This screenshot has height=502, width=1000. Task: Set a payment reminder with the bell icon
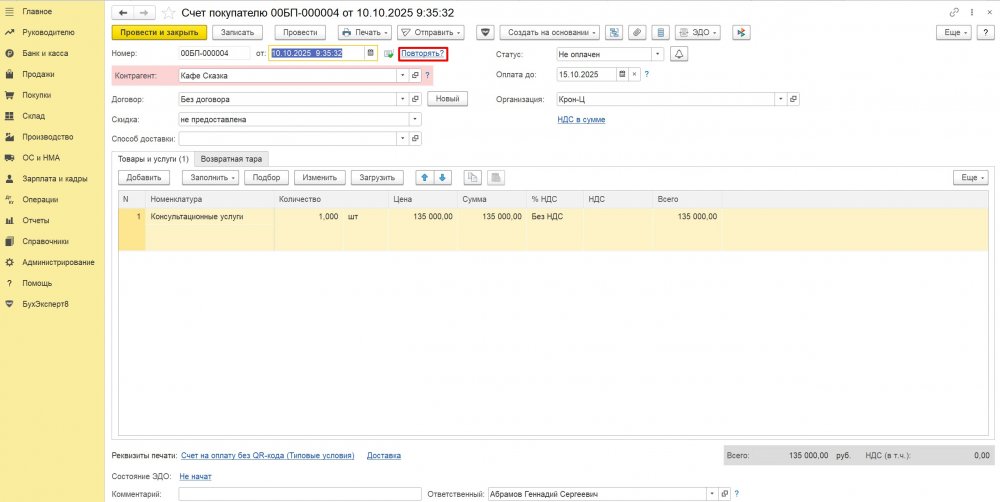[679, 54]
